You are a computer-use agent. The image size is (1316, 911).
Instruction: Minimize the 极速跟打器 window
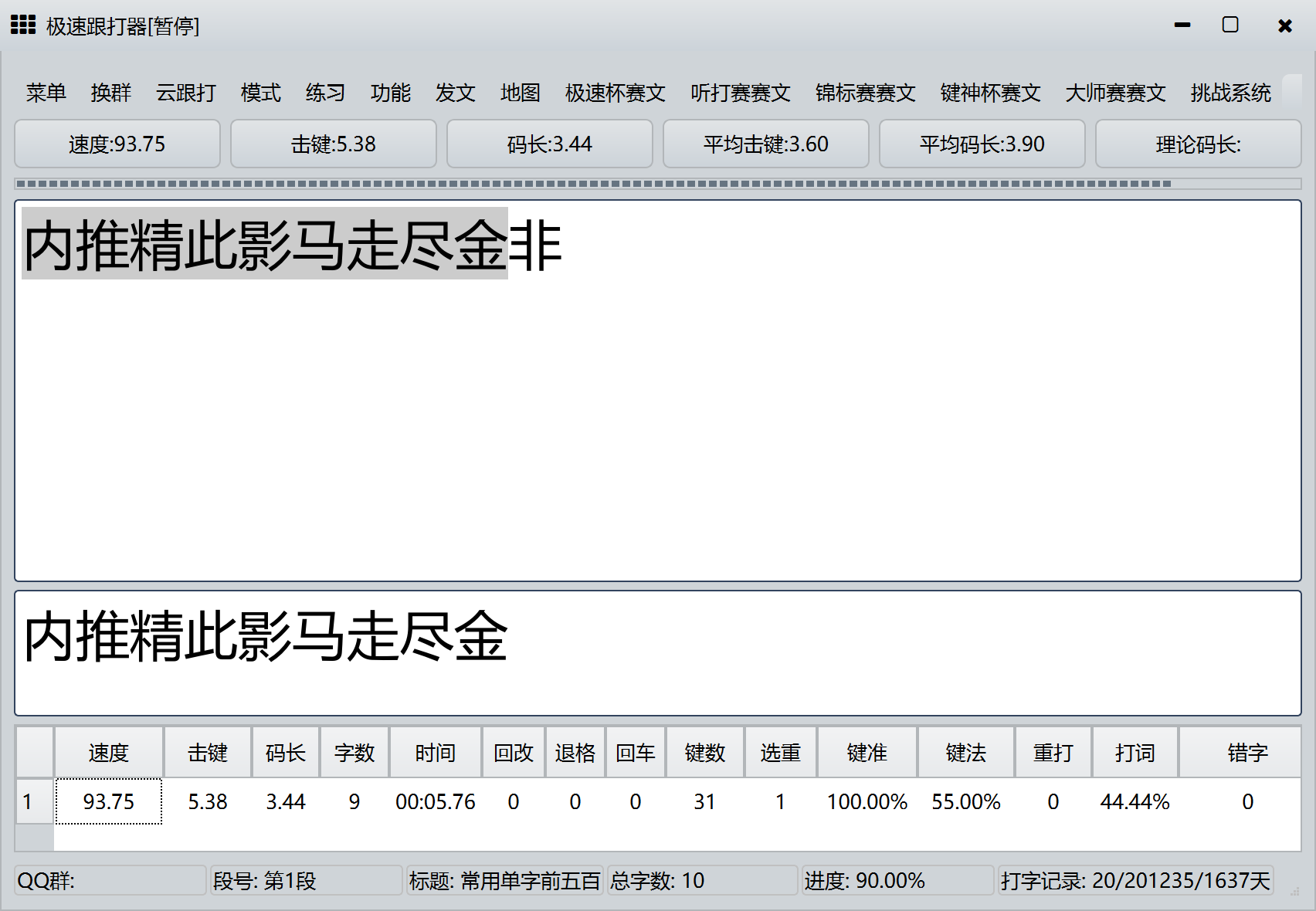1182,25
